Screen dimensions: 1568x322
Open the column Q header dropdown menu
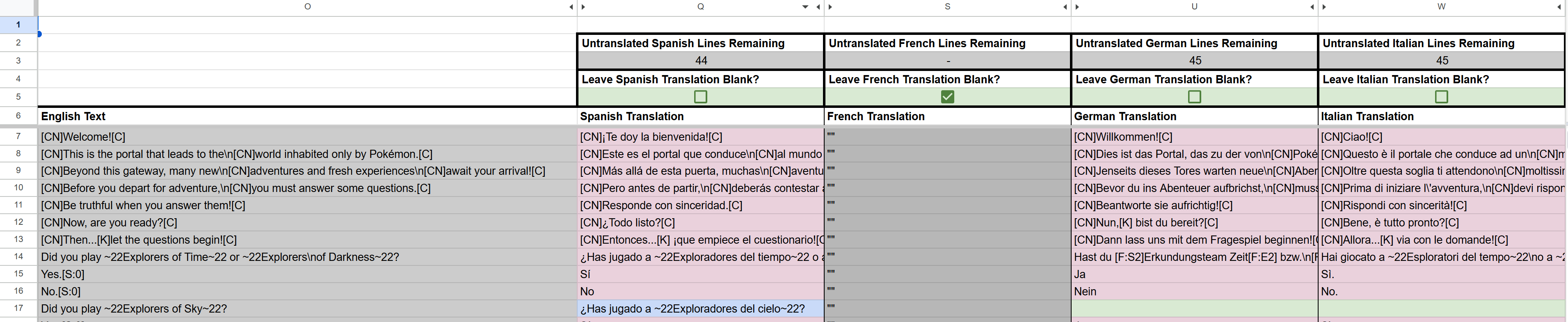[x=805, y=7]
